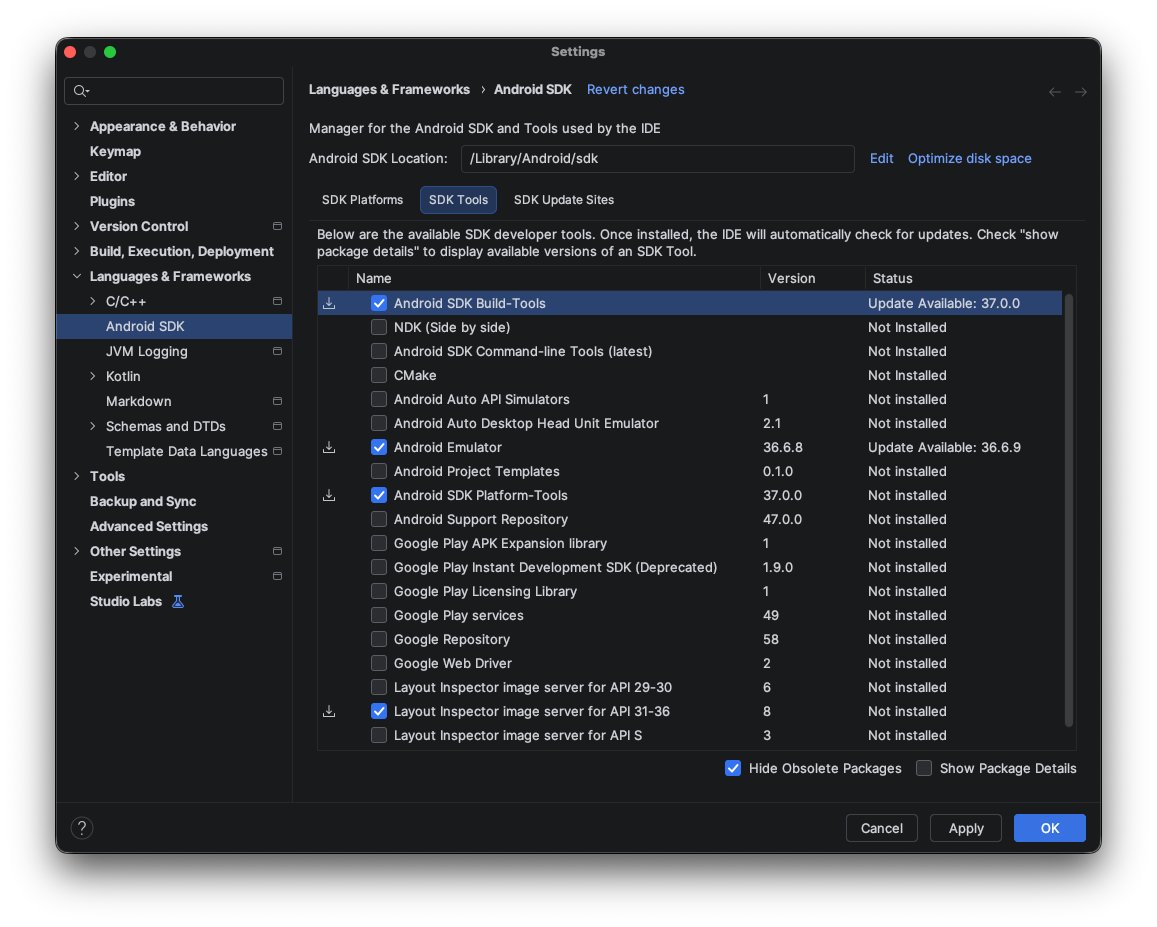Viewport: 1157px width, 927px height.
Task: Open Advanced Settings page
Action: (x=149, y=526)
